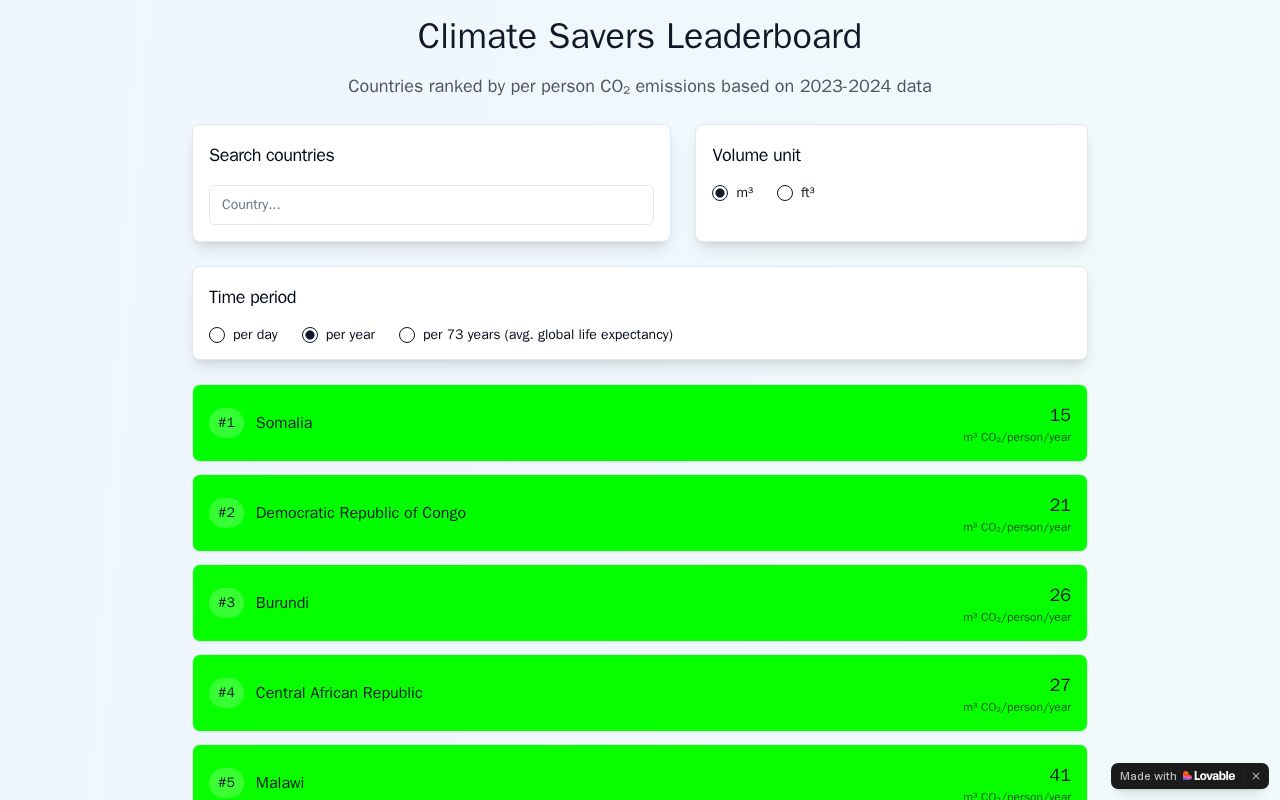Click the Malawi country name
The image size is (1280, 800).
coord(280,783)
